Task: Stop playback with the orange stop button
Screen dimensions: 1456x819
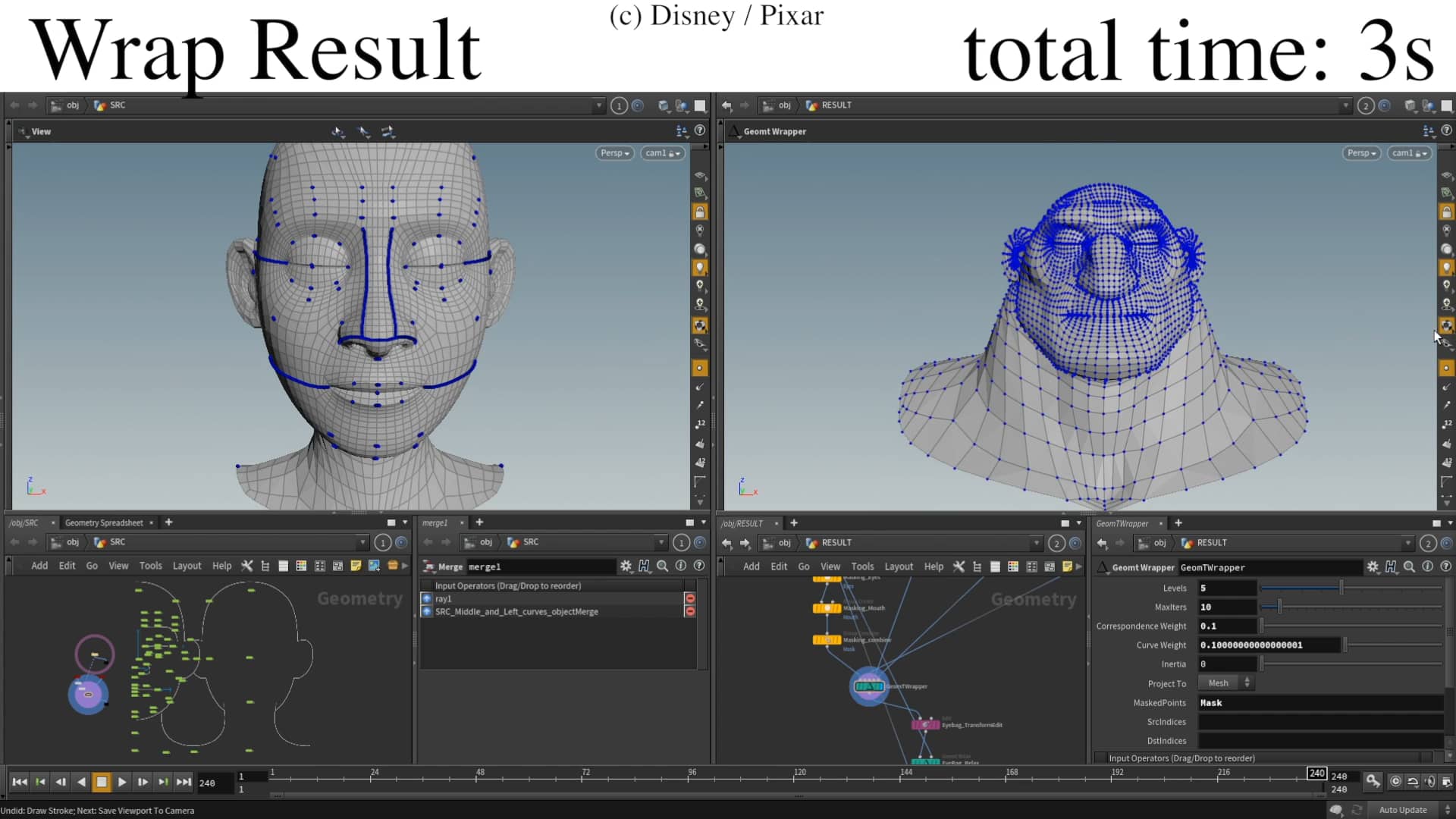Action: (101, 782)
